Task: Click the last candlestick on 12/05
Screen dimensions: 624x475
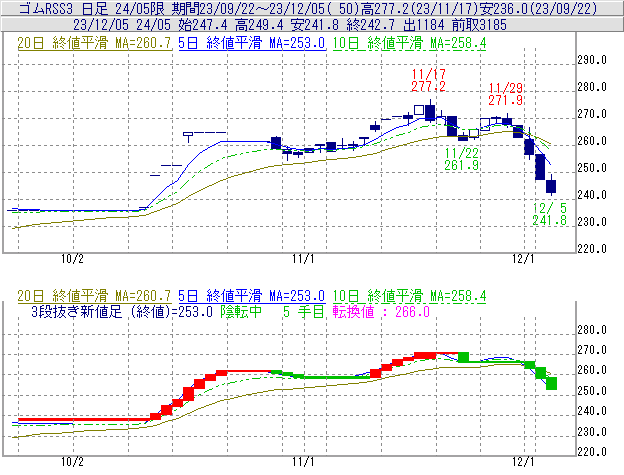Action: 551,186
